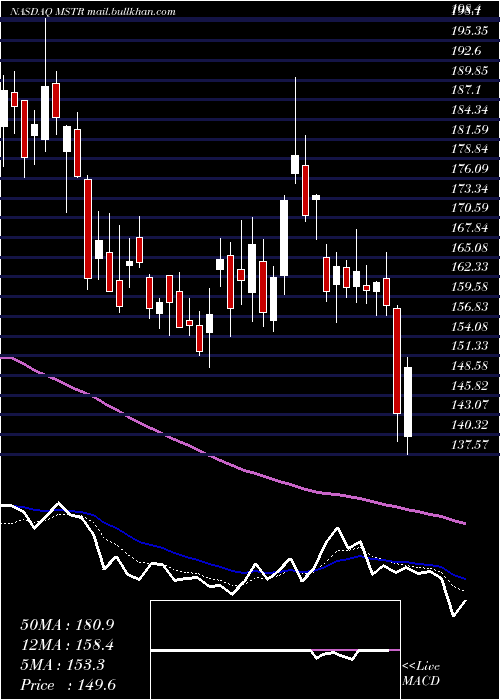This screenshot has height=700, width=500.
Task: Click inside the MACD histogram panel
Action: pos(275,650)
